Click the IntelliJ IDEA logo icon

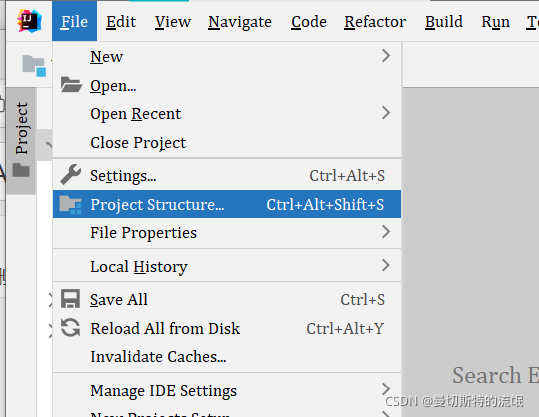pos(30,21)
